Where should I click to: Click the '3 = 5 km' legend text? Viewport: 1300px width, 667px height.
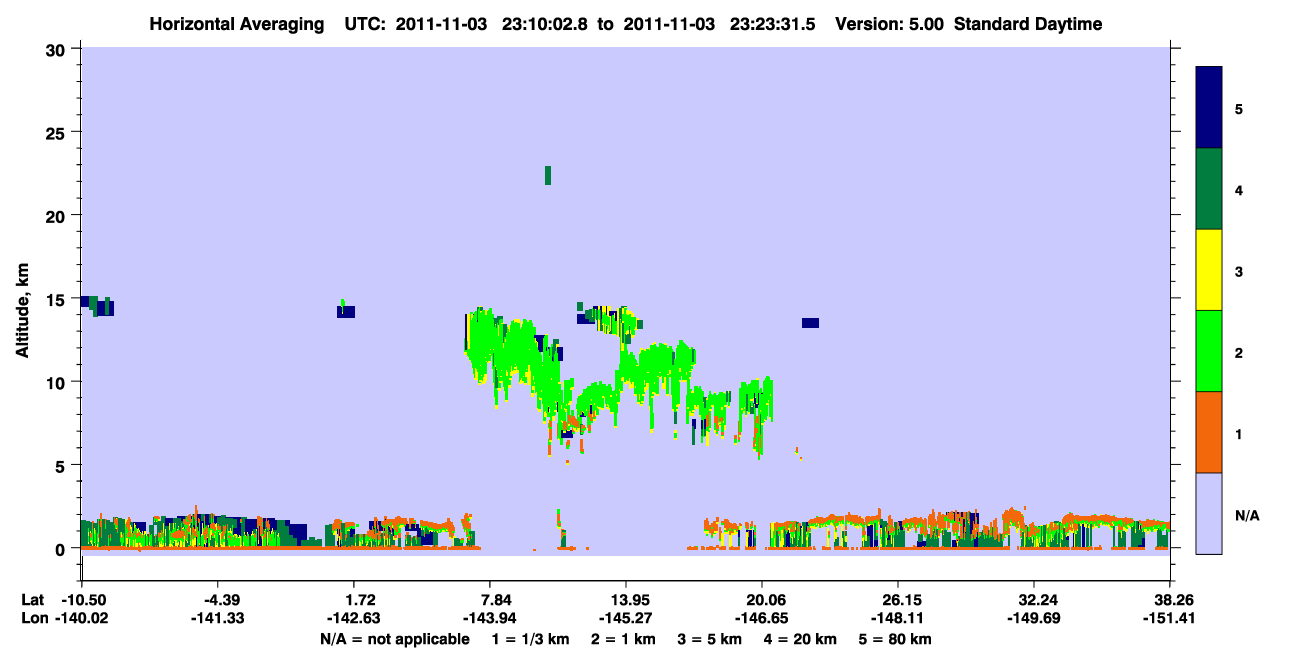tap(710, 639)
